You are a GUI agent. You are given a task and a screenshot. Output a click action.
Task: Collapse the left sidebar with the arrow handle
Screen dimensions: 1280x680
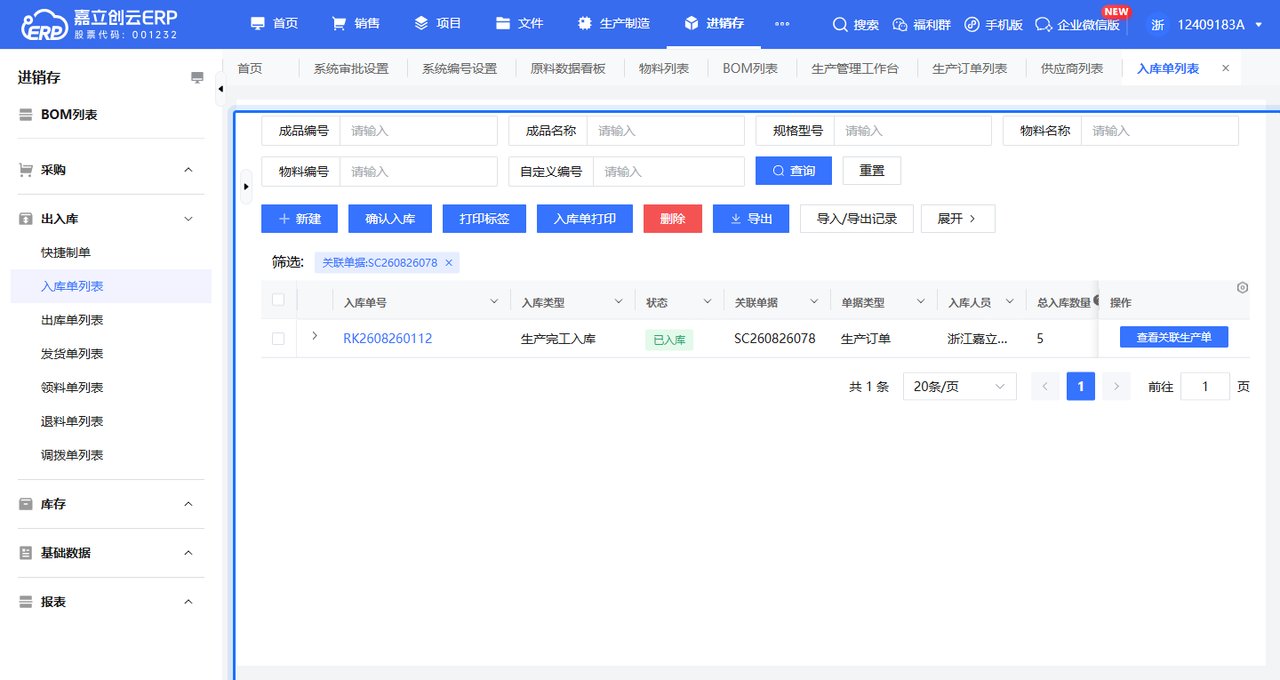pyautogui.click(x=221, y=89)
